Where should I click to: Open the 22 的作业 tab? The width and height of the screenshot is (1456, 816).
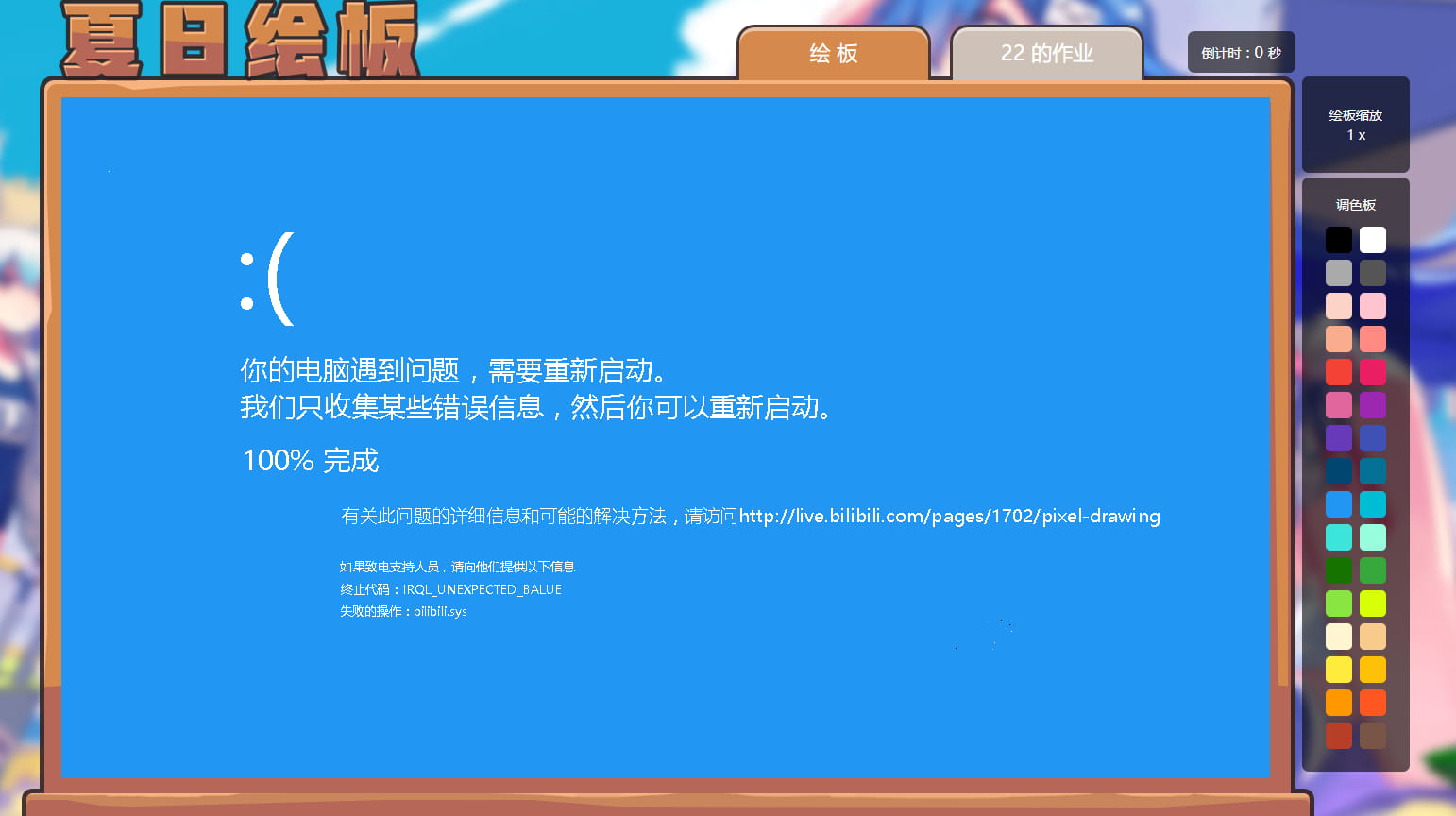(x=1047, y=54)
